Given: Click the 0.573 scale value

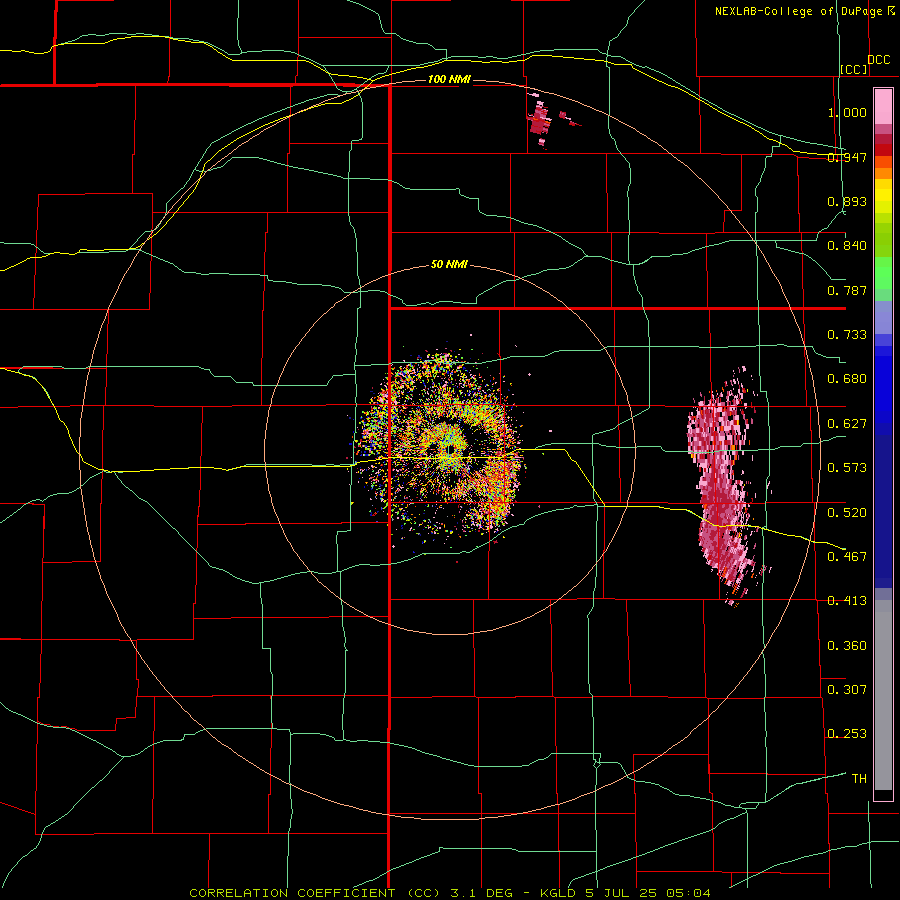Looking at the screenshot, I should [x=847, y=468].
